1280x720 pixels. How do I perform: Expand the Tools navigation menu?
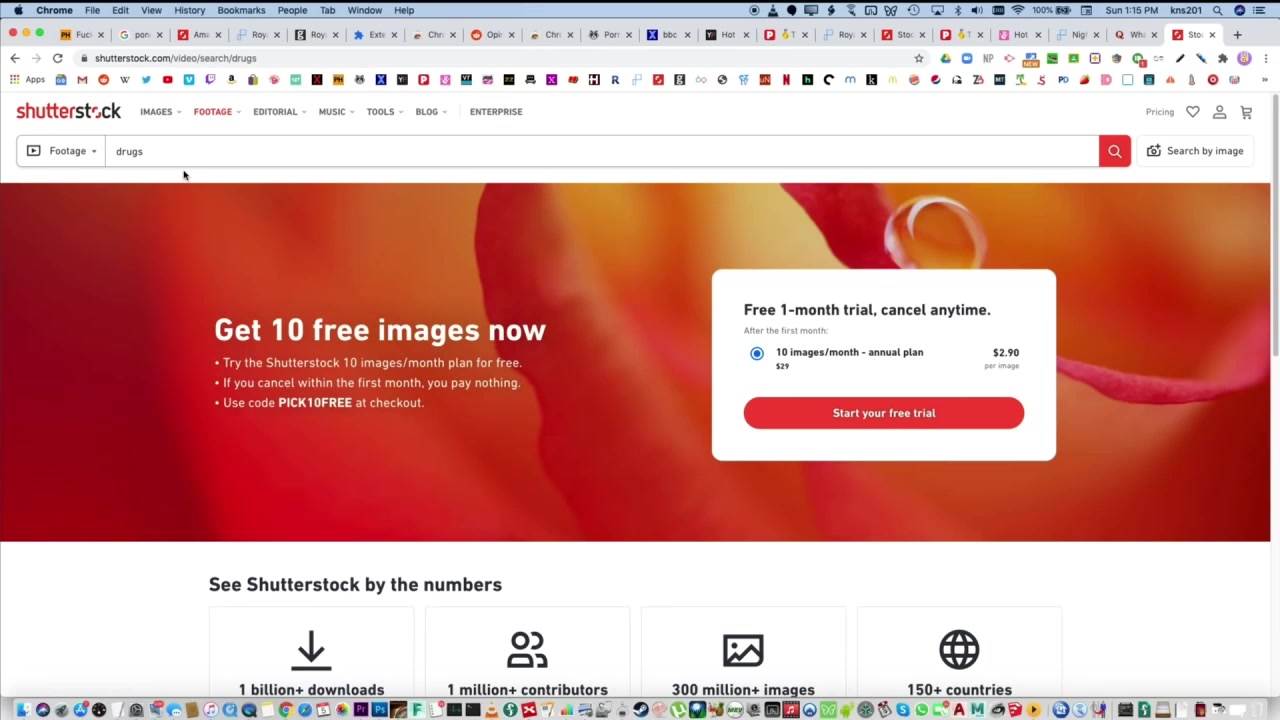384,112
